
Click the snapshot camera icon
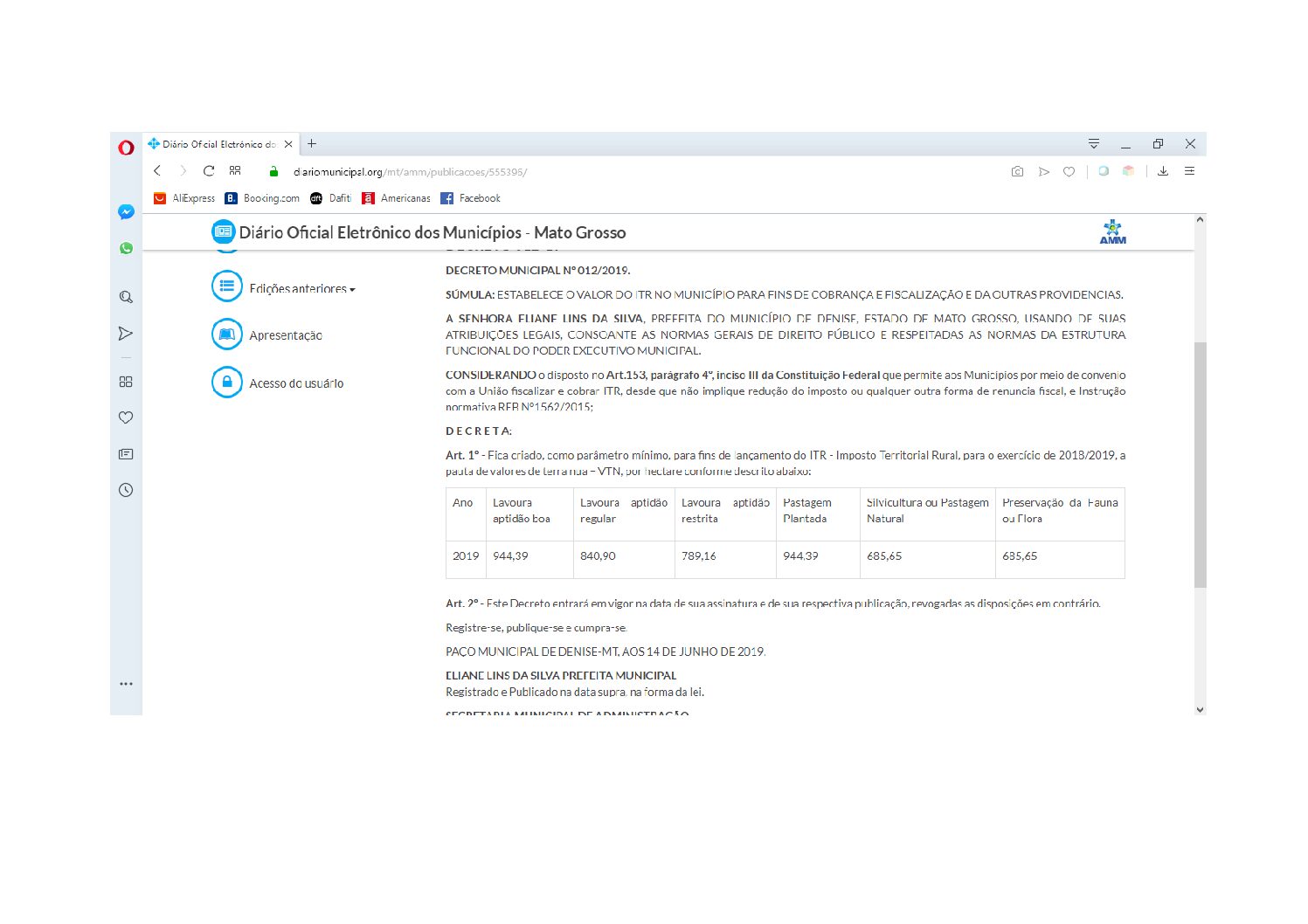(1017, 172)
